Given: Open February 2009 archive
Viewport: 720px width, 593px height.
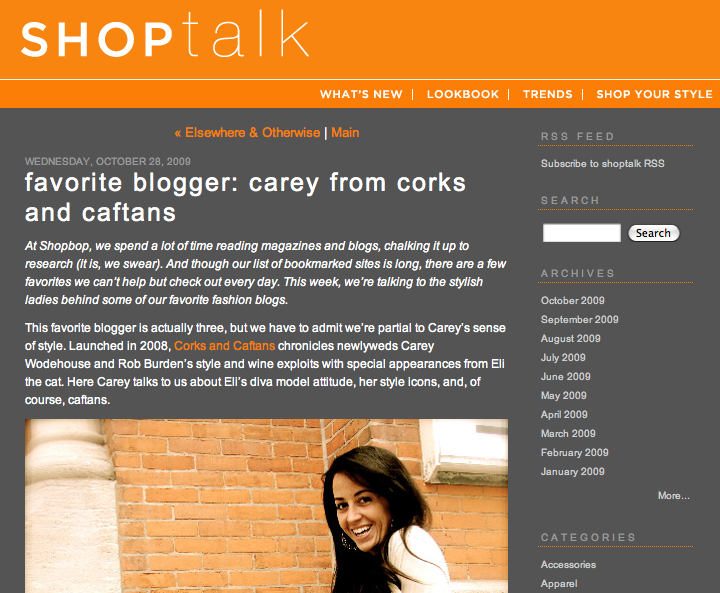Looking at the screenshot, I should [574, 452].
